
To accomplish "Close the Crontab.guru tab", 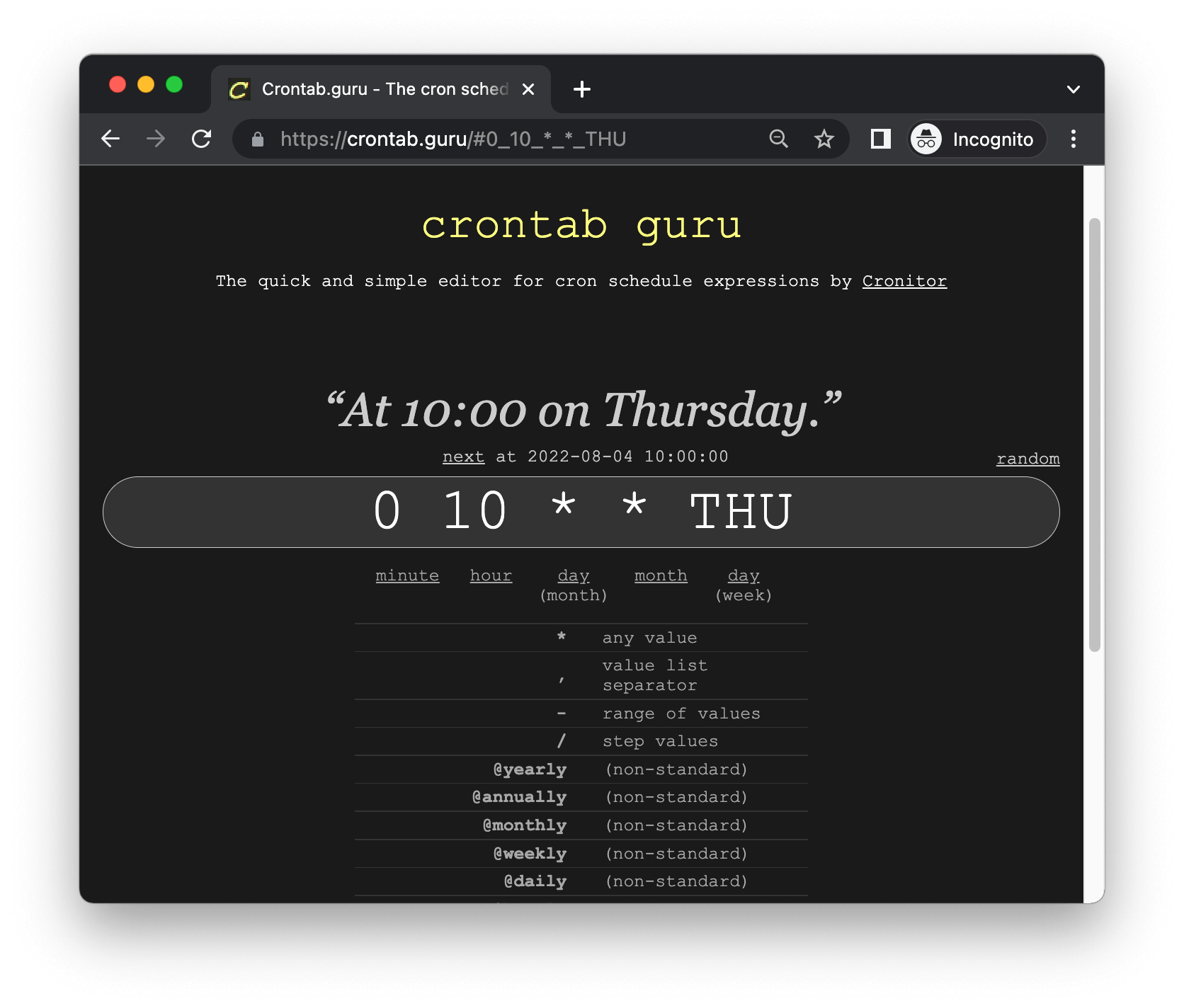I will click(x=528, y=89).
